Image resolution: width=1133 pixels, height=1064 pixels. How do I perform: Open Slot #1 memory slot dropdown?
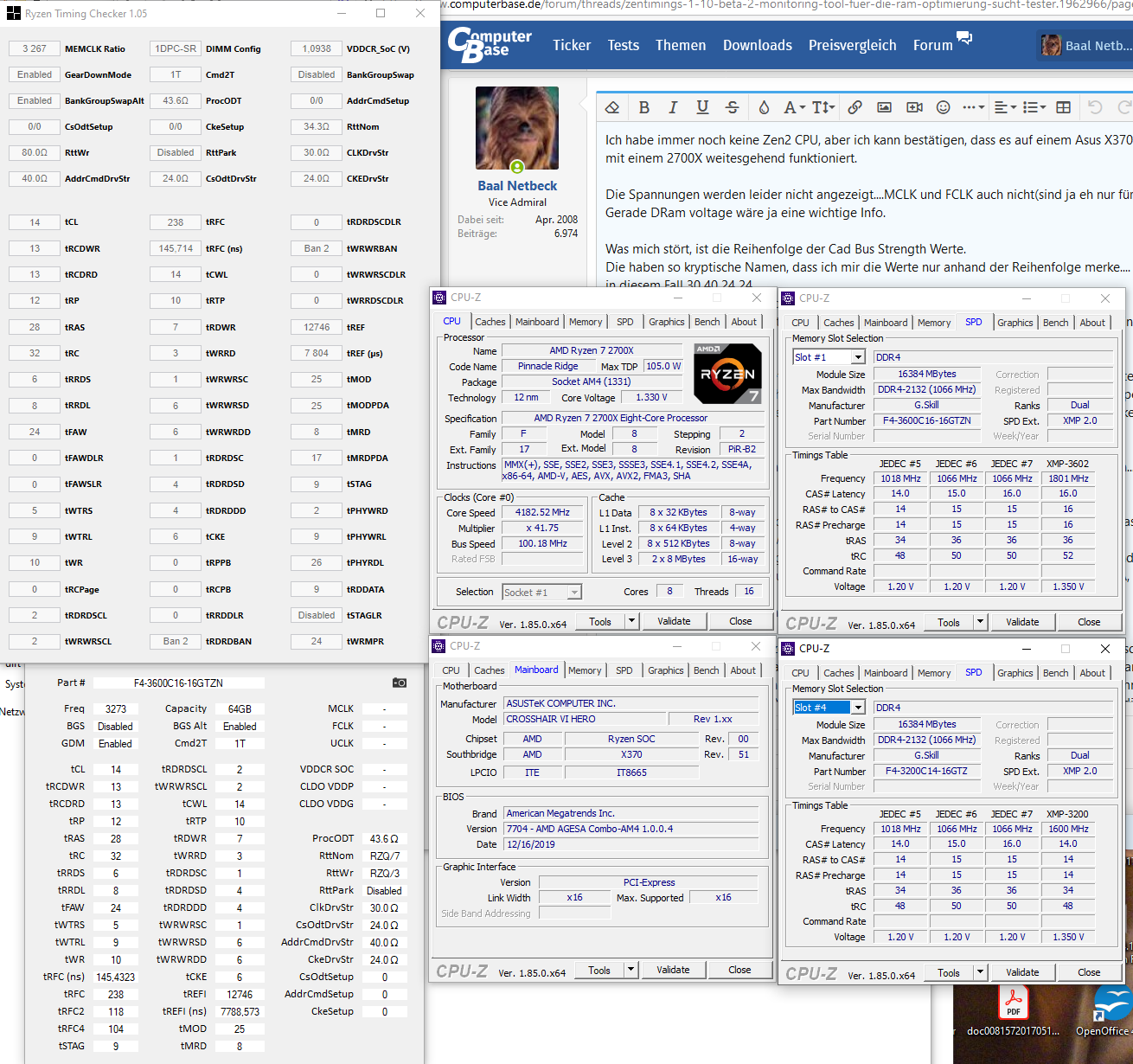[858, 357]
